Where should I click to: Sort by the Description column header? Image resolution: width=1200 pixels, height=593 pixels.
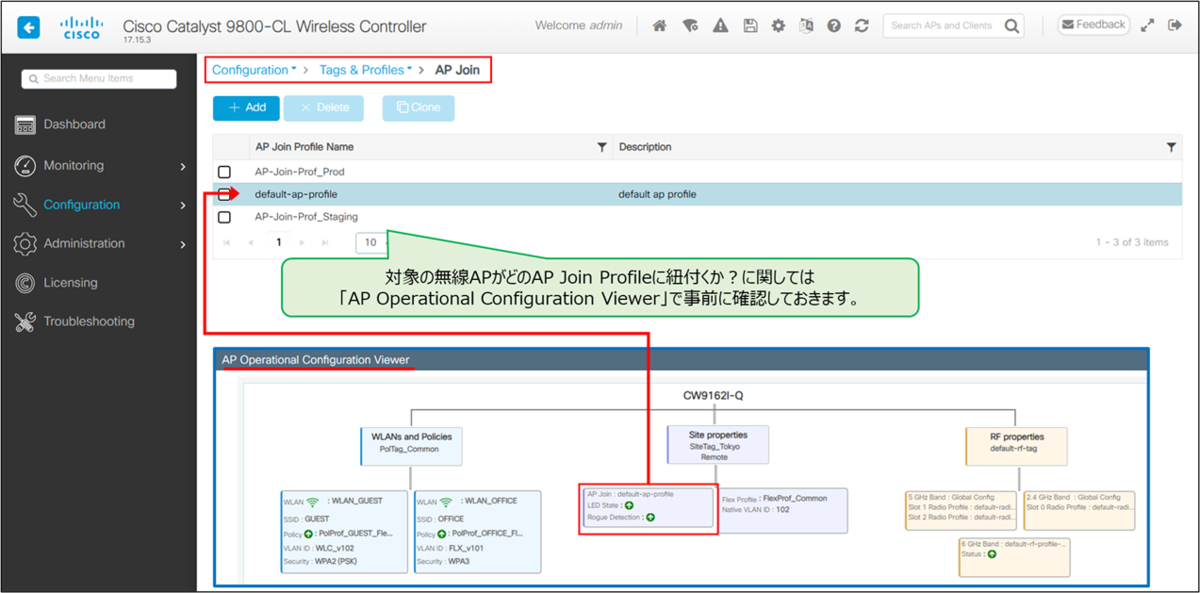[x=645, y=147]
